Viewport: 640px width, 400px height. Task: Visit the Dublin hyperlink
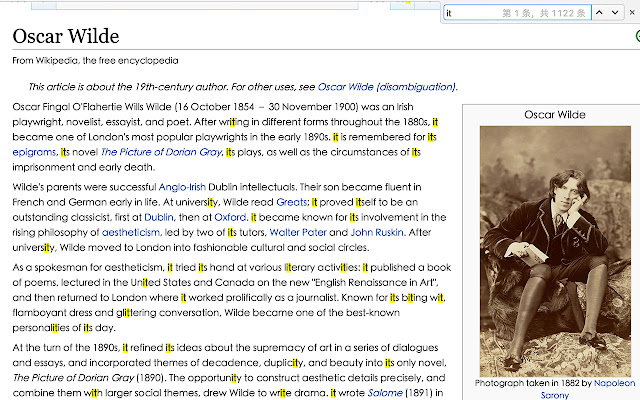159,217
